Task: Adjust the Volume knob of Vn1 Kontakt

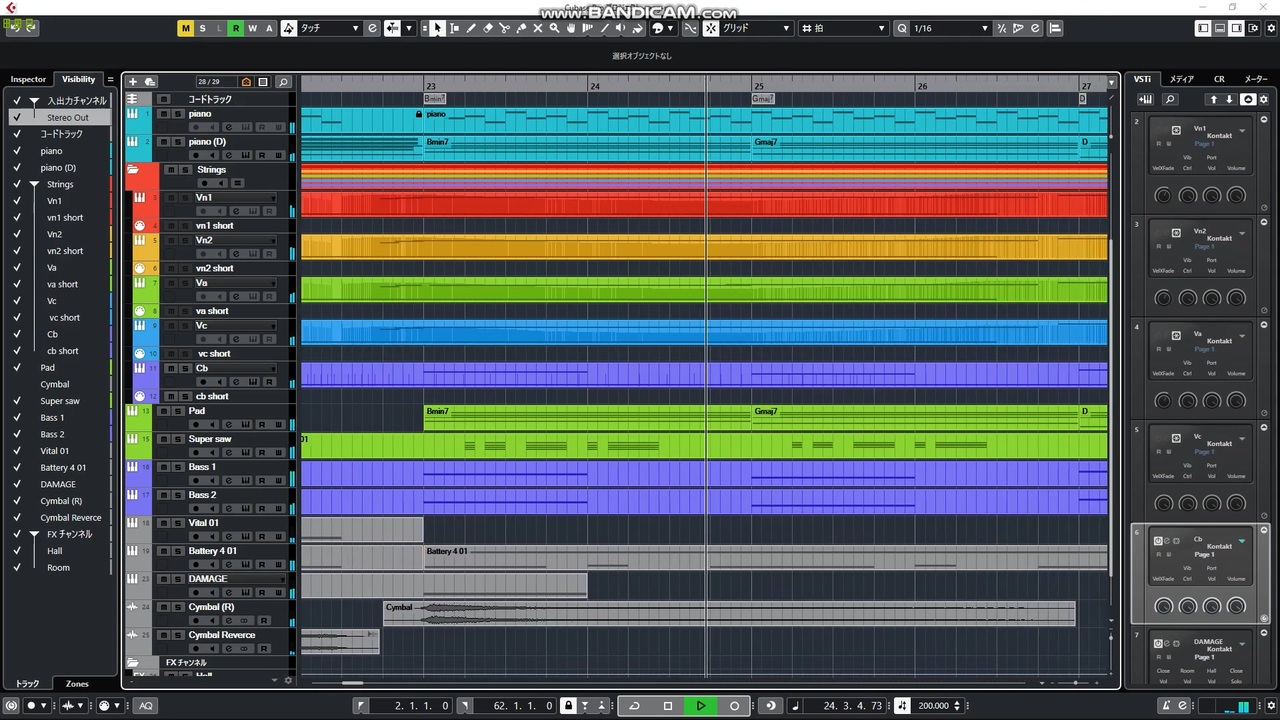Action: tap(1236, 195)
